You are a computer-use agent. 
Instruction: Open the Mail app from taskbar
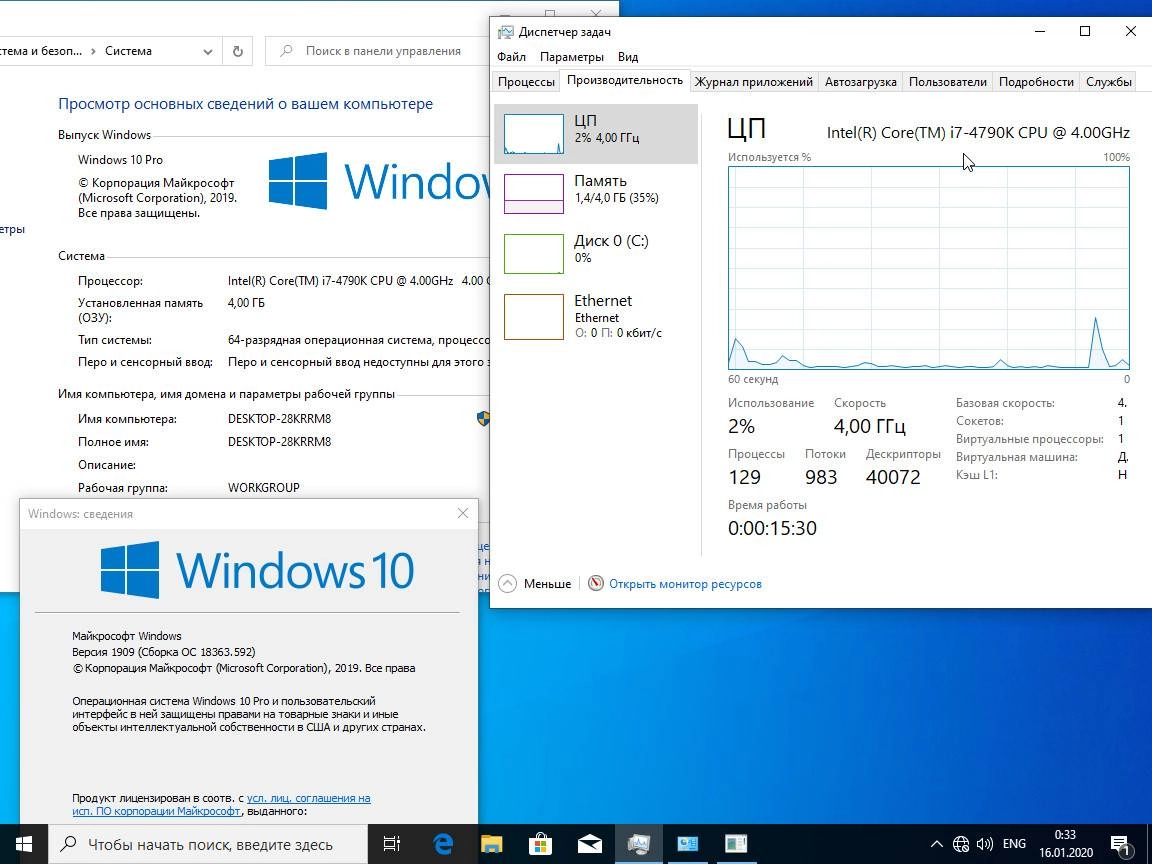589,844
